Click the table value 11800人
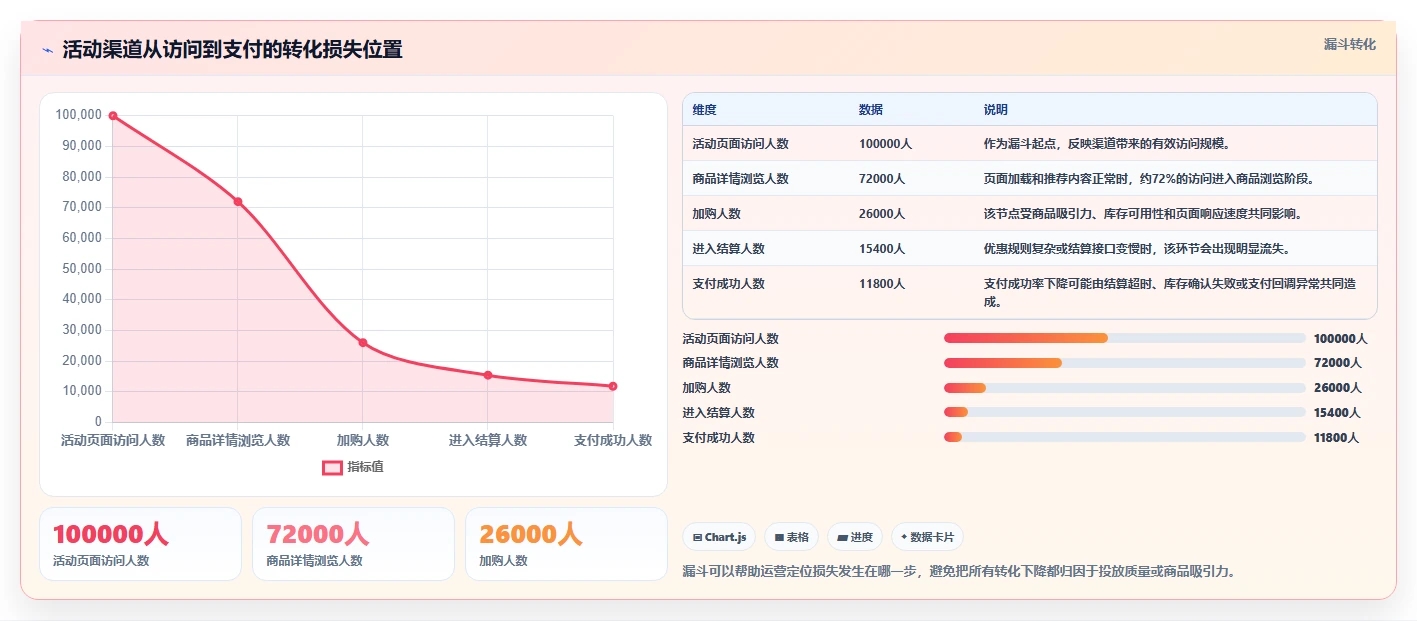Screen dimensions: 1417x621 tap(882, 284)
